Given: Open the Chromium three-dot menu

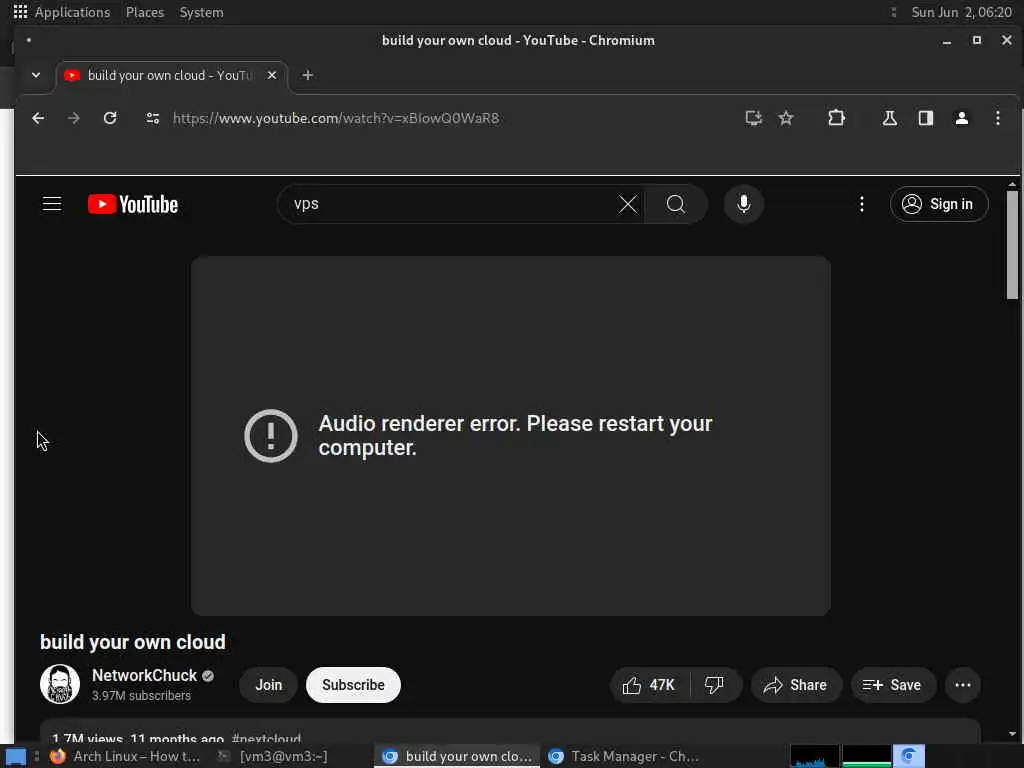Looking at the screenshot, I should click(x=997, y=118).
